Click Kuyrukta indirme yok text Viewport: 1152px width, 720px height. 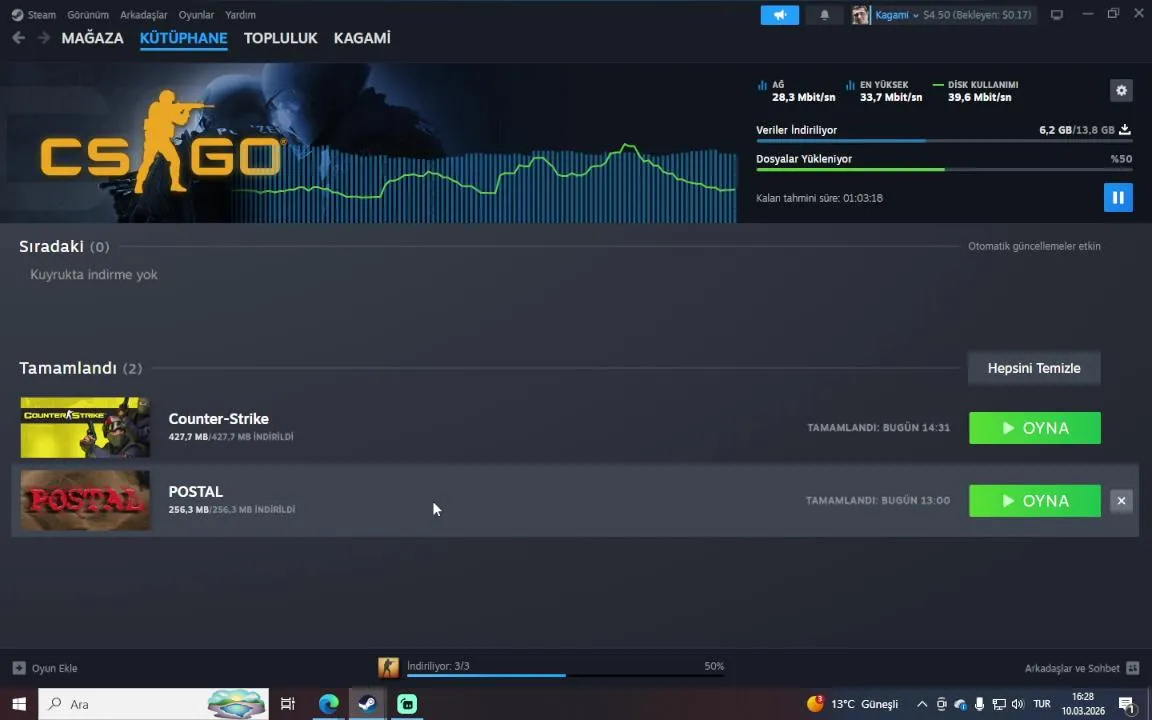93,274
